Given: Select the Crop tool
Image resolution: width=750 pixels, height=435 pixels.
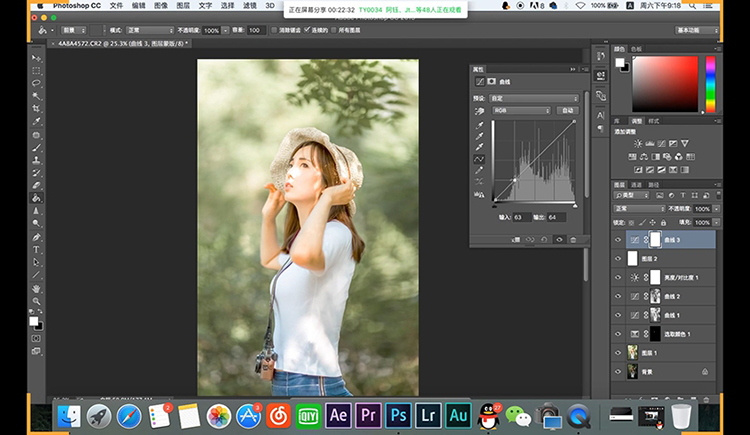Looking at the screenshot, I should click(36, 108).
